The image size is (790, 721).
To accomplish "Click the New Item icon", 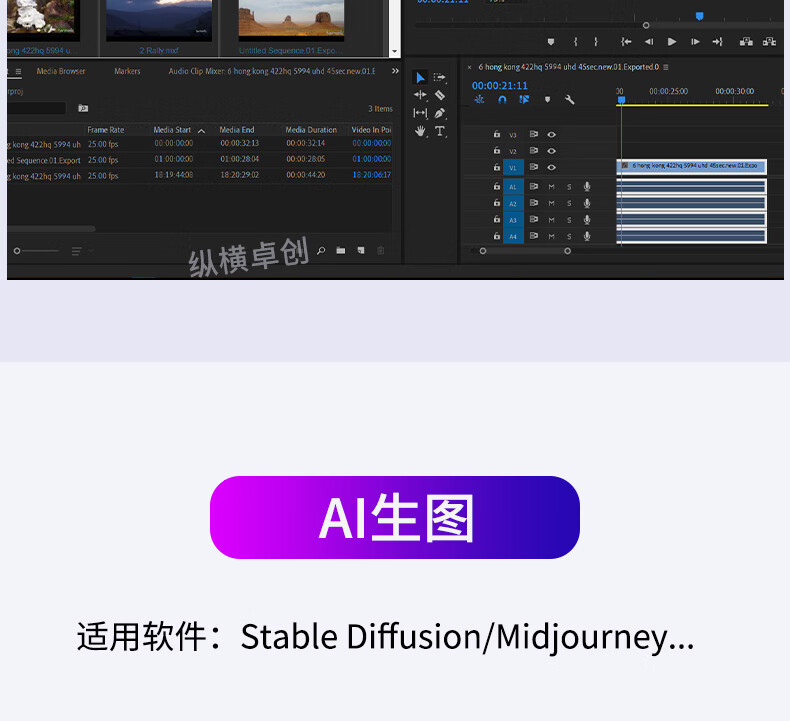I will coord(361,250).
